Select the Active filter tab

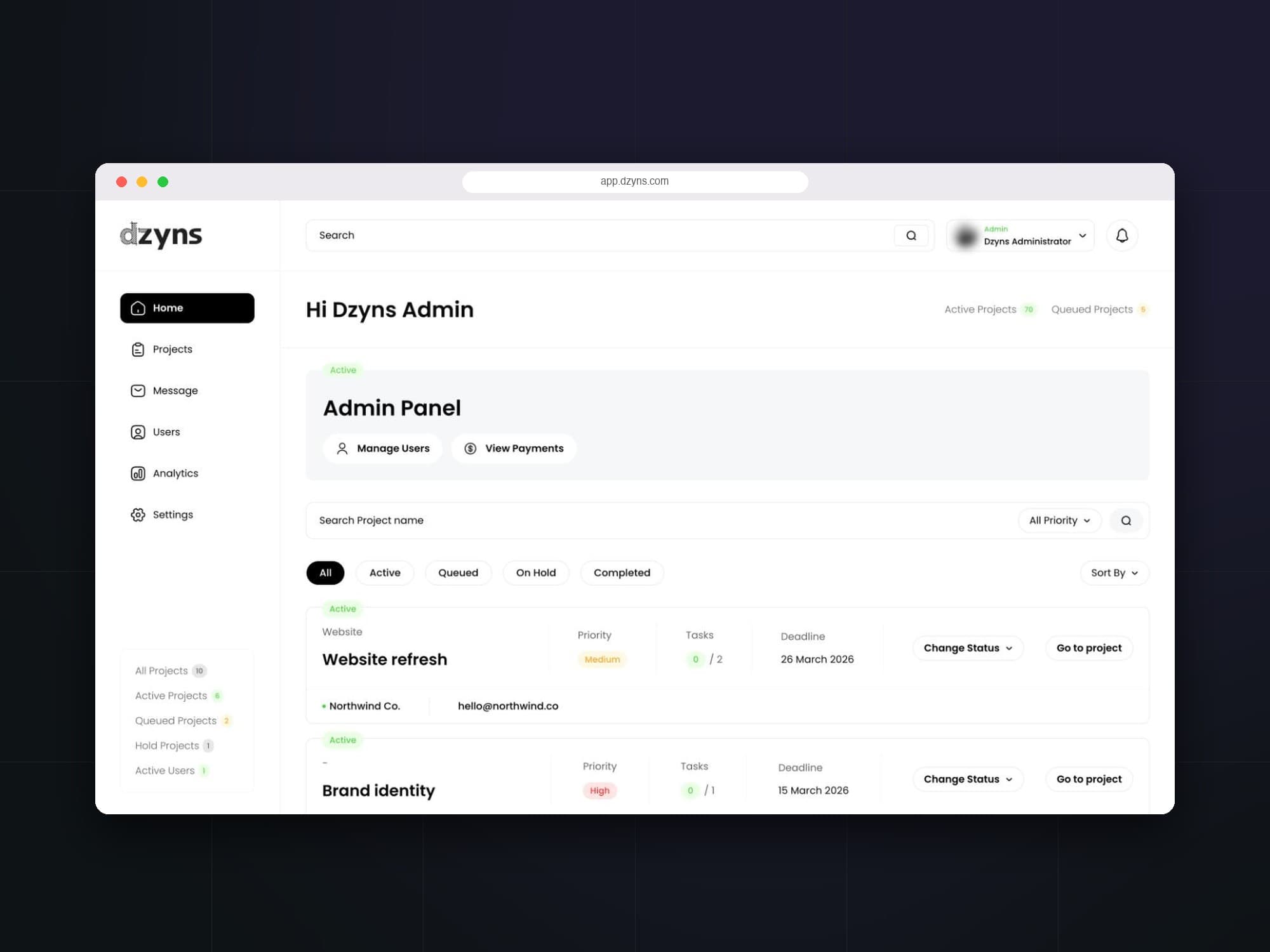[x=385, y=573]
